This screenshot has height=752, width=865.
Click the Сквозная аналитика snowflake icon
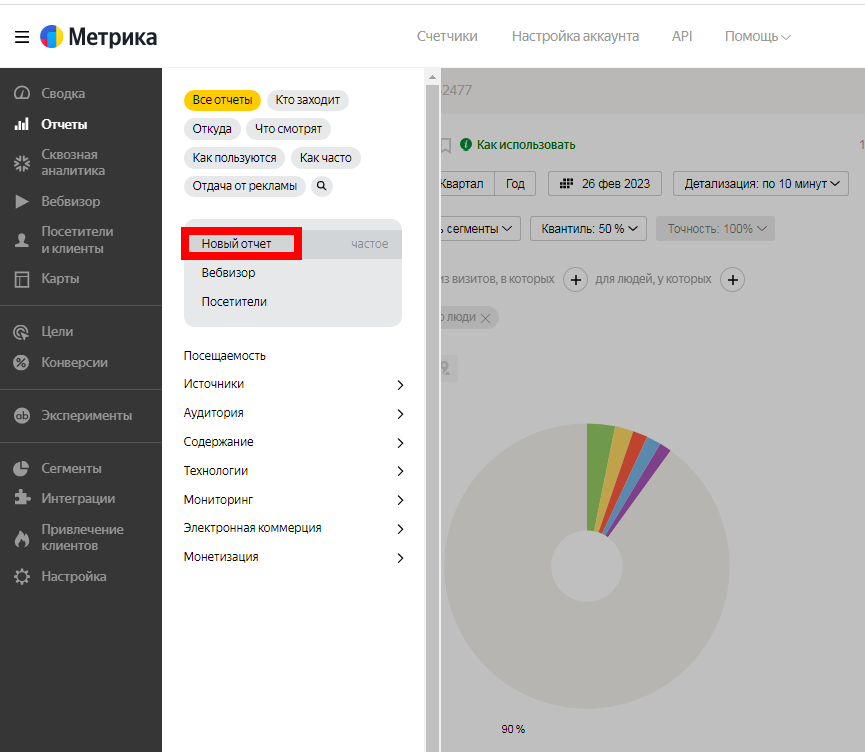pos(22,163)
